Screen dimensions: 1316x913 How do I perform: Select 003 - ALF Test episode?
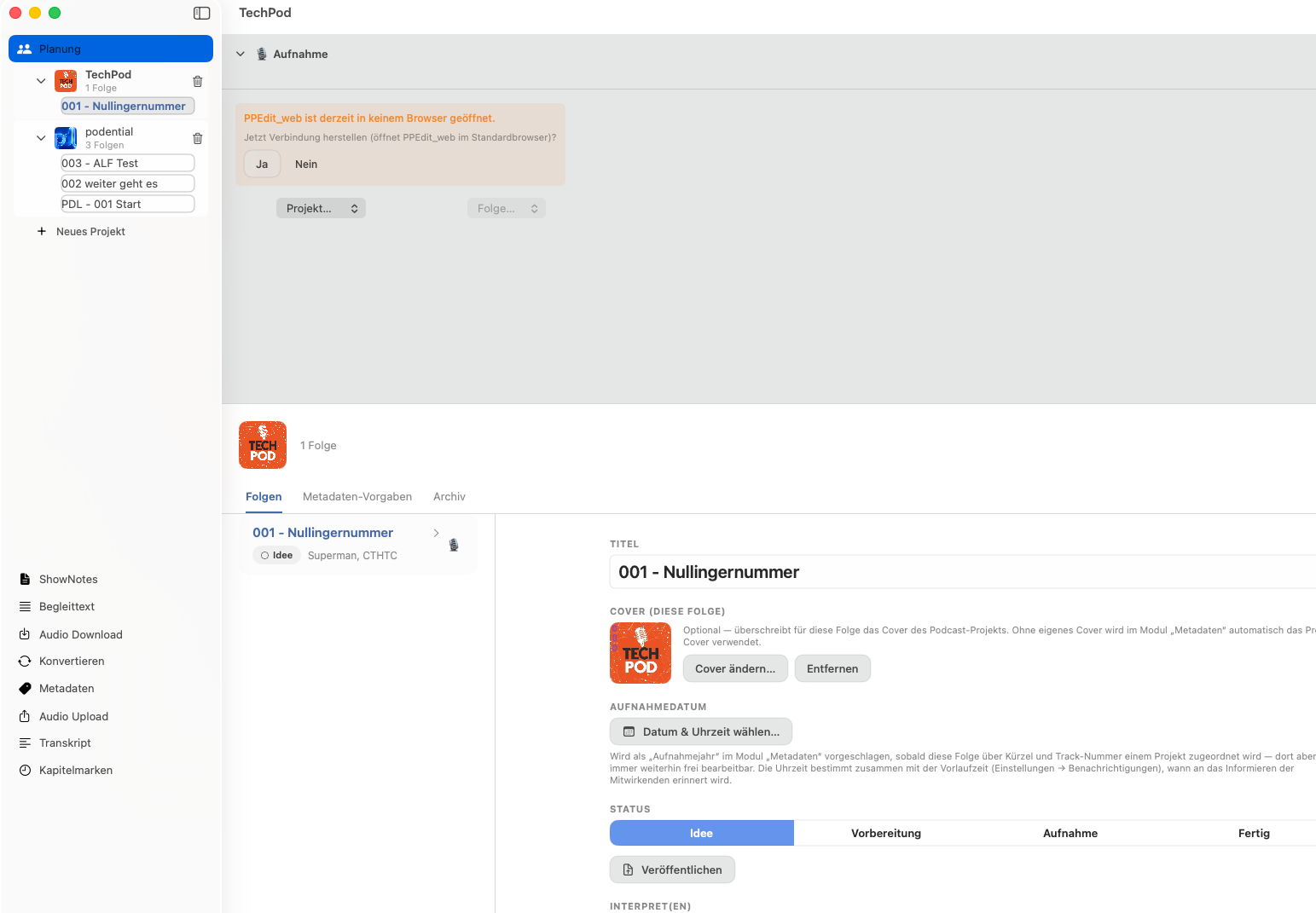coord(128,163)
